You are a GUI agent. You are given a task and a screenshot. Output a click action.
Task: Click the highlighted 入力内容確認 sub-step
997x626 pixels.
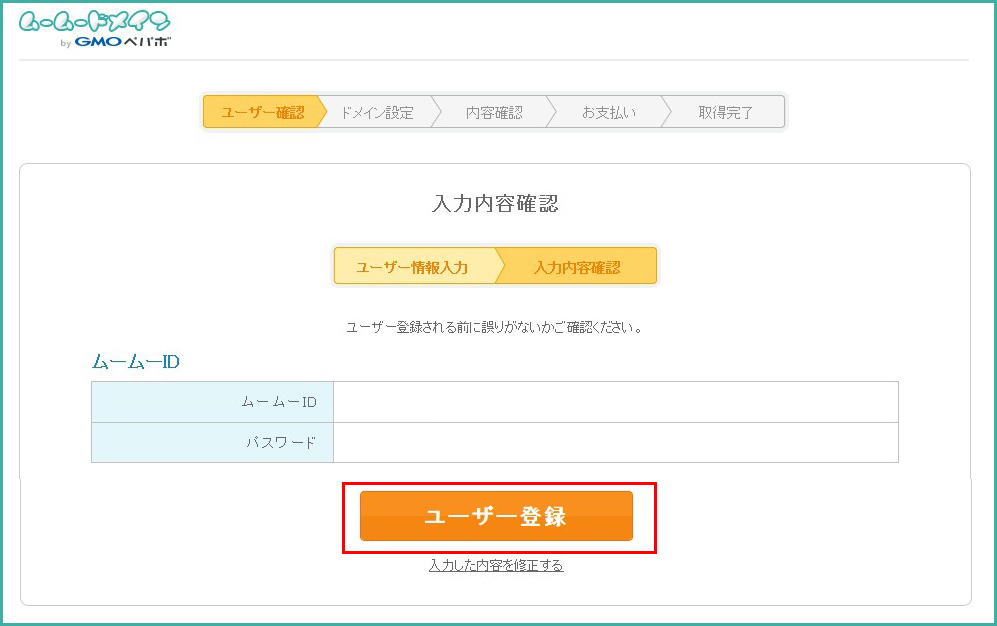[x=577, y=267]
